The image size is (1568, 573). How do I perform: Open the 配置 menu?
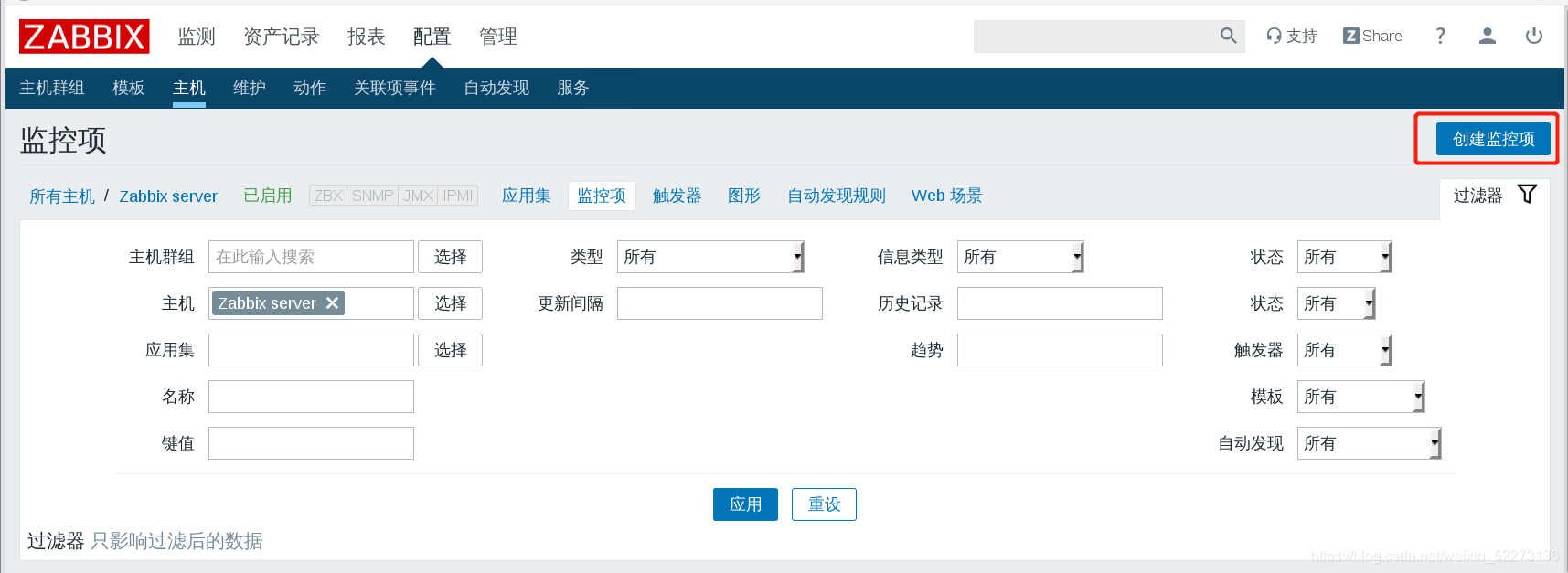tap(432, 37)
